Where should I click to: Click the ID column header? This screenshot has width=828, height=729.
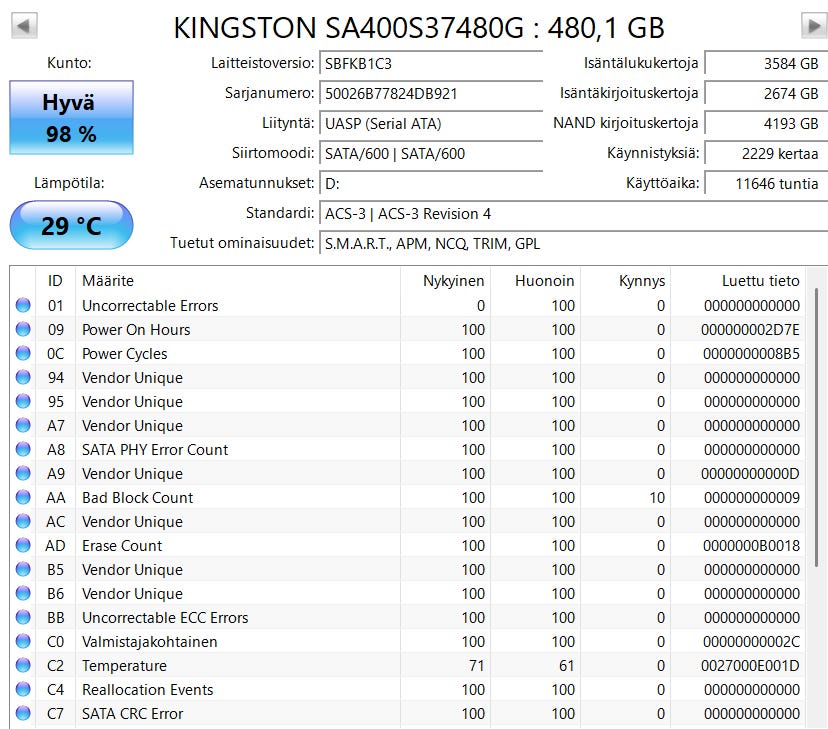point(55,281)
